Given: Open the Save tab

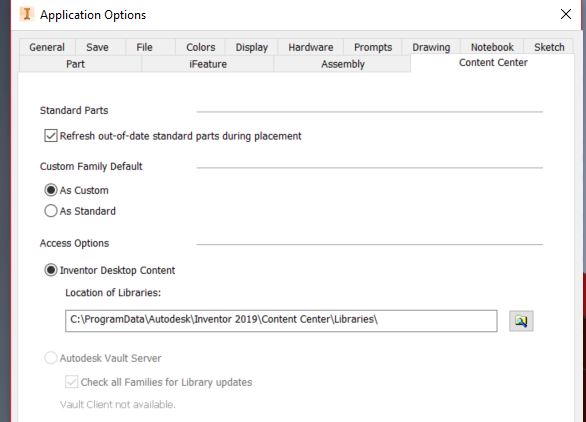Looking at the screenshot, I should click(98, 47).
